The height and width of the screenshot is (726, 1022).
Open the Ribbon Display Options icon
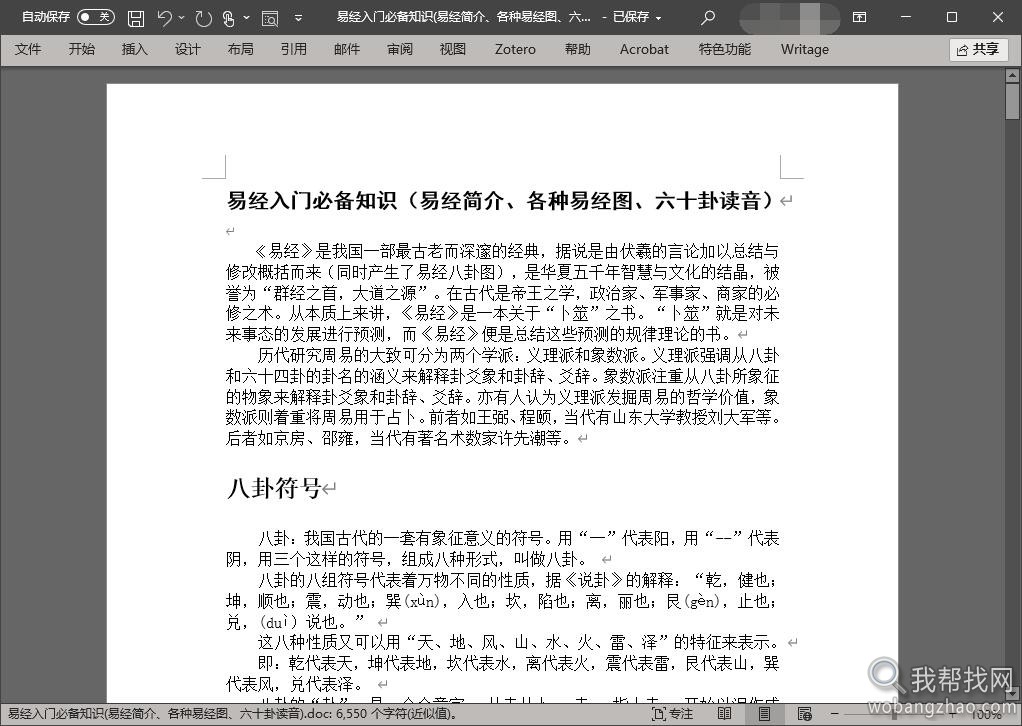860,18
